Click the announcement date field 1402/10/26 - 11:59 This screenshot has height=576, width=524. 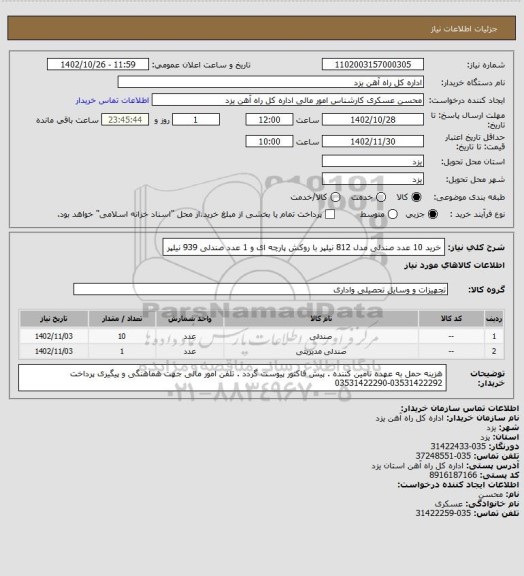[x=98, y=64]
